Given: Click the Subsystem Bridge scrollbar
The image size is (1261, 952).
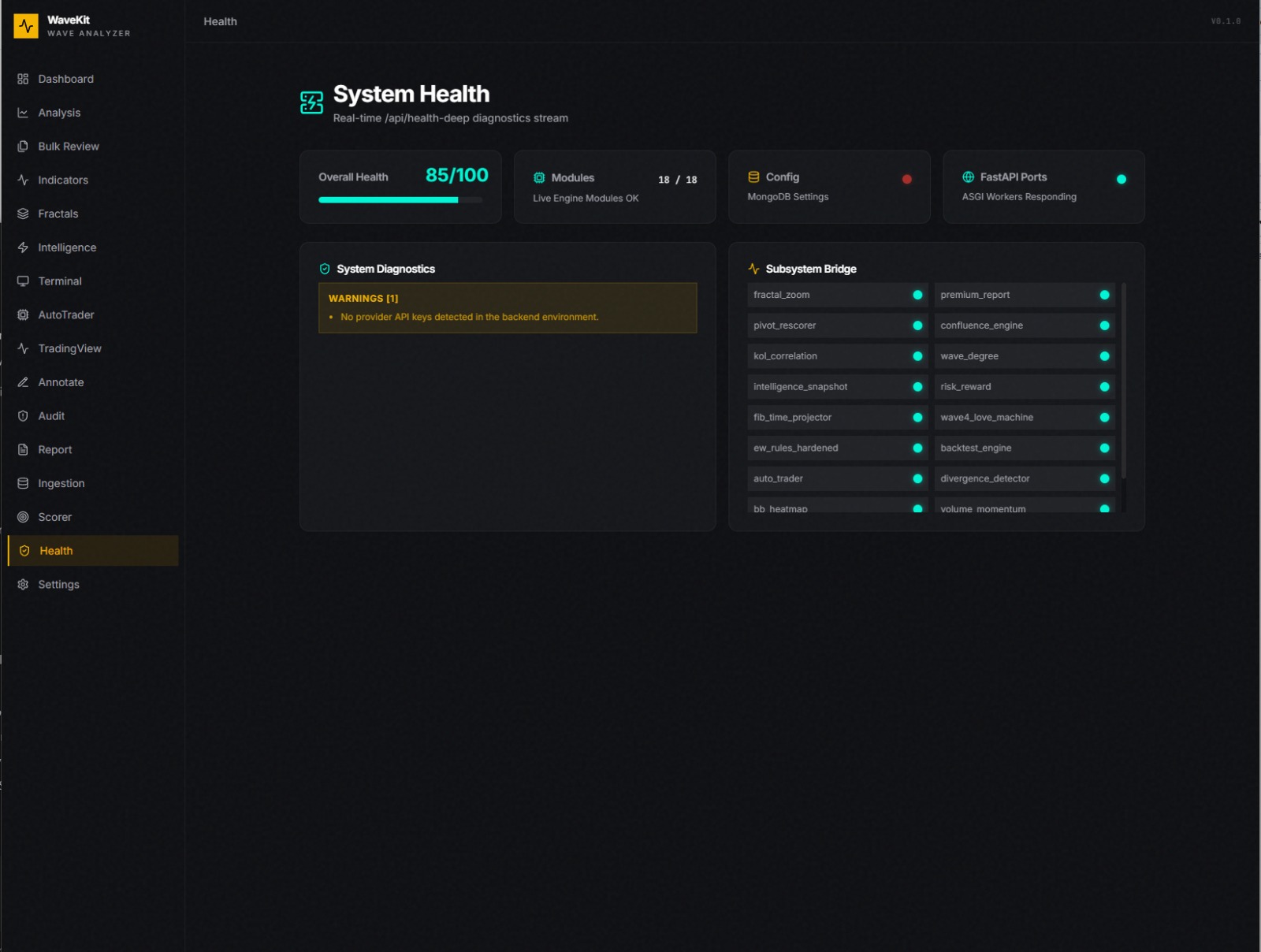Looking at the screenshot, I should click(1123, 381).
